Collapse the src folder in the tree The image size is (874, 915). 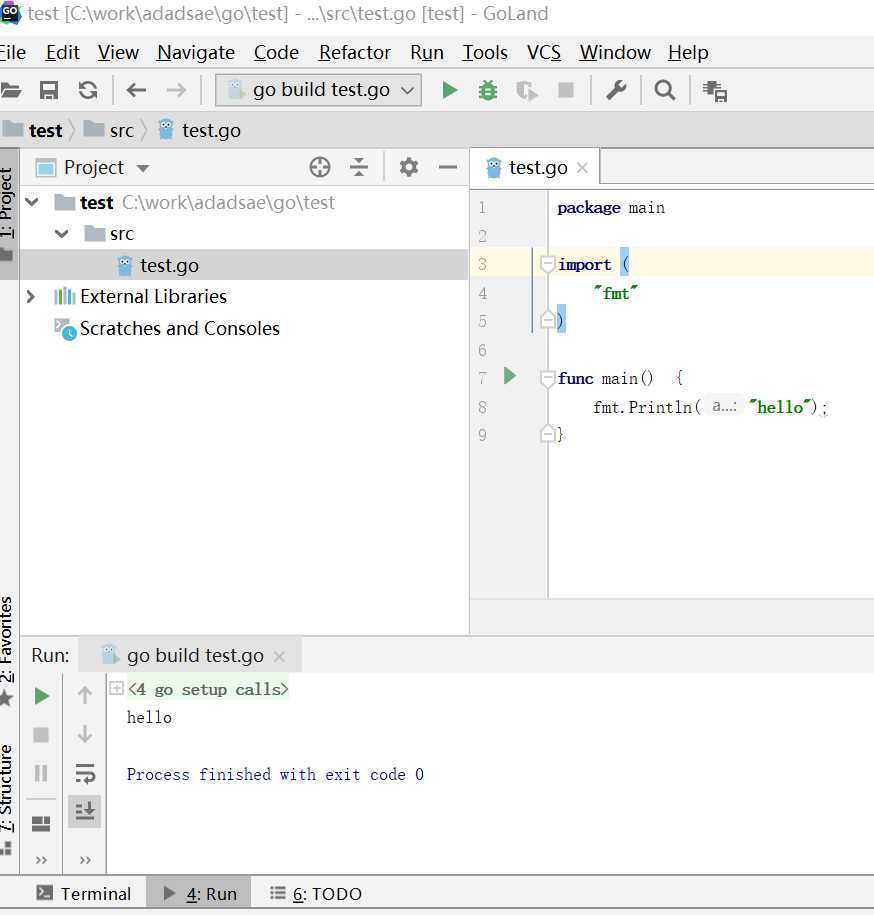(61, 234)
